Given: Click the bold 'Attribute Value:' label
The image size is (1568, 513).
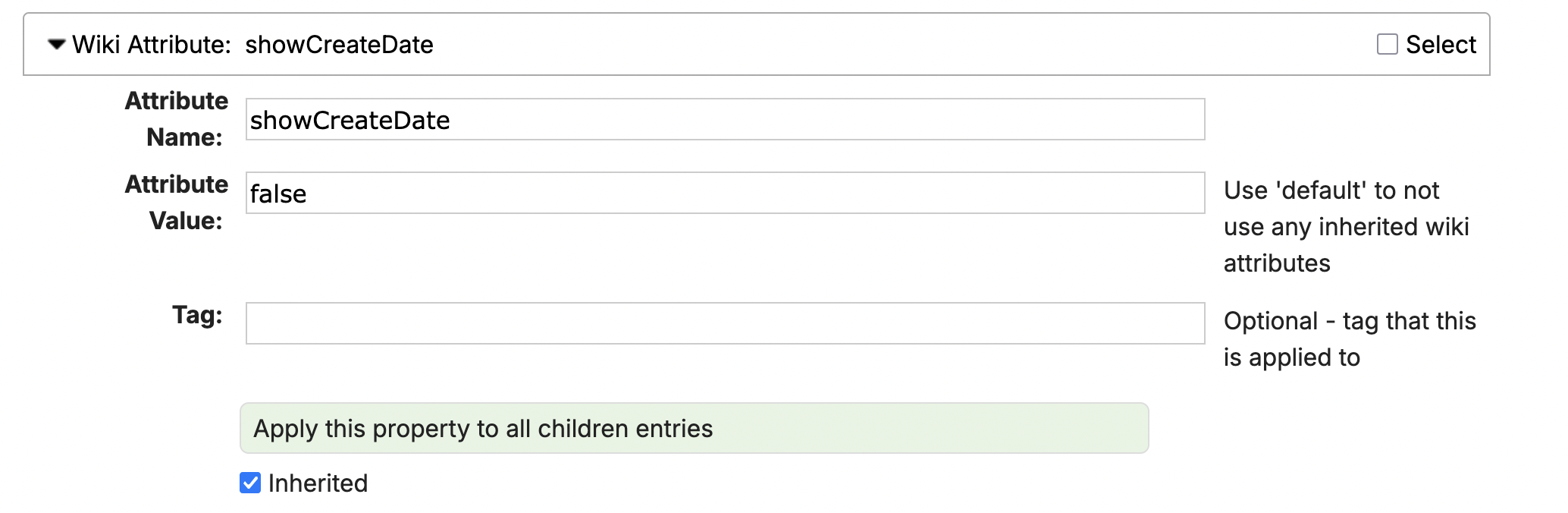Looking at the screenshot, I should click(x=177, y=203).
